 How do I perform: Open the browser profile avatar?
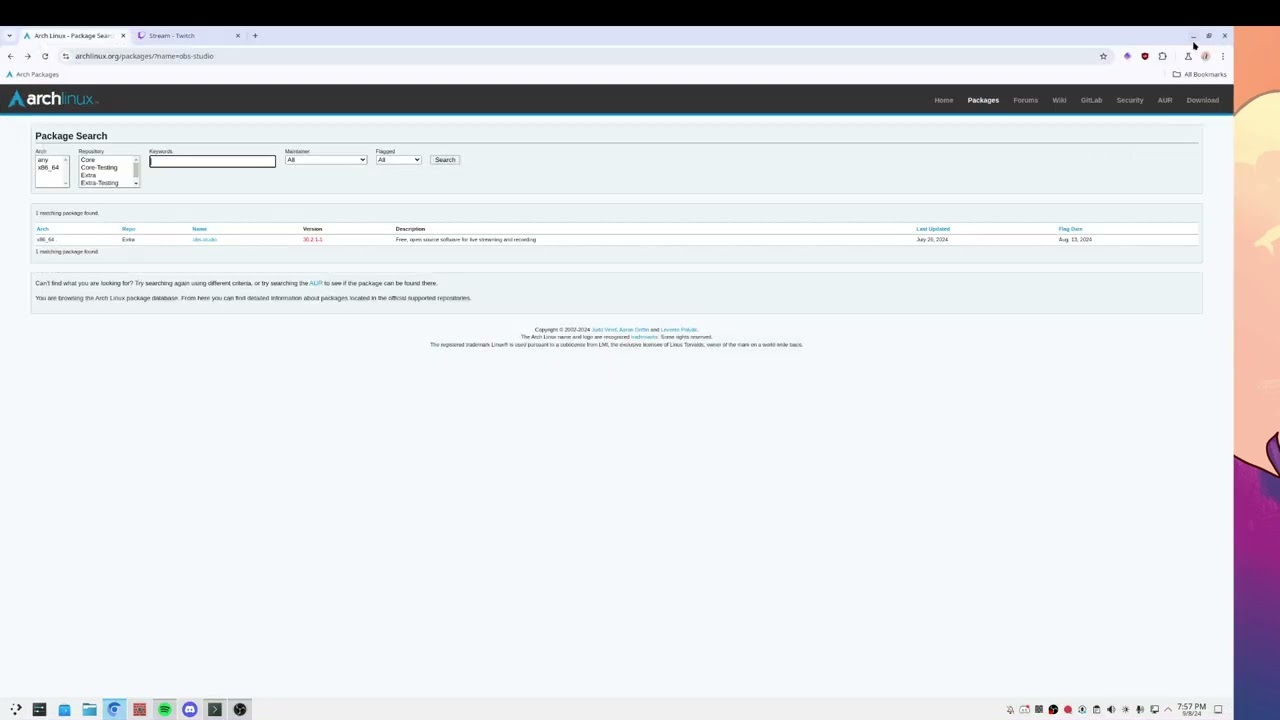[1205, 56]
